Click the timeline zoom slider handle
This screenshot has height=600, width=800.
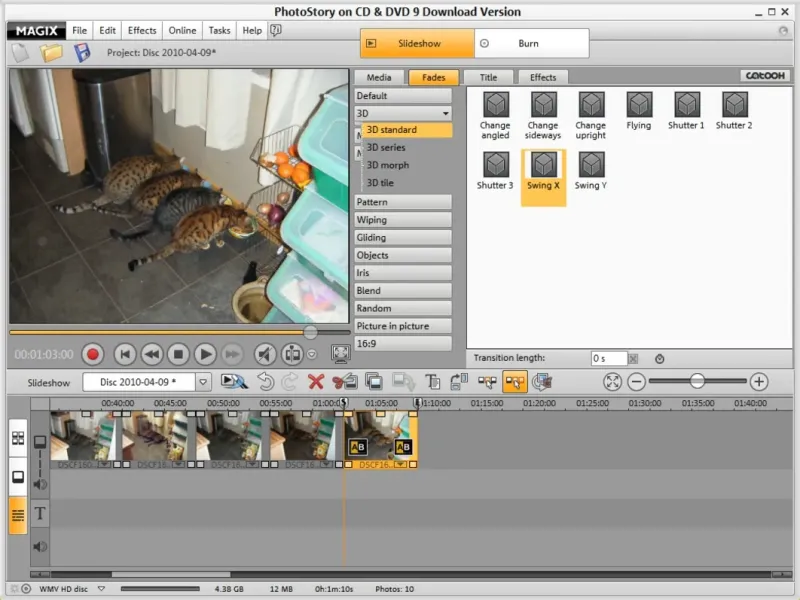(x=697, y=381)
